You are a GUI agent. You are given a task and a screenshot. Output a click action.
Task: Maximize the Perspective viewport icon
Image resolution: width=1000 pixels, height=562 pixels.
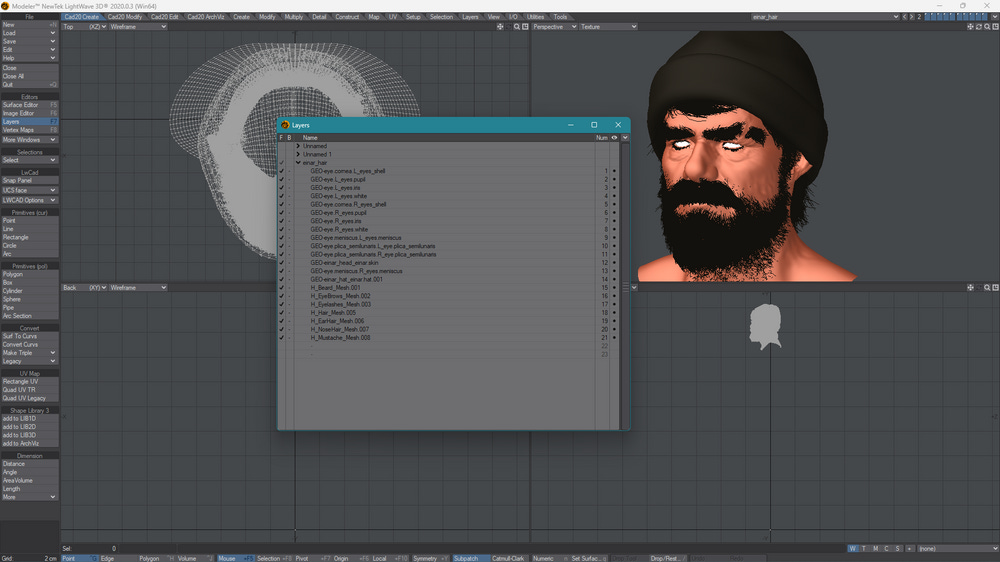tap(995, 27)
